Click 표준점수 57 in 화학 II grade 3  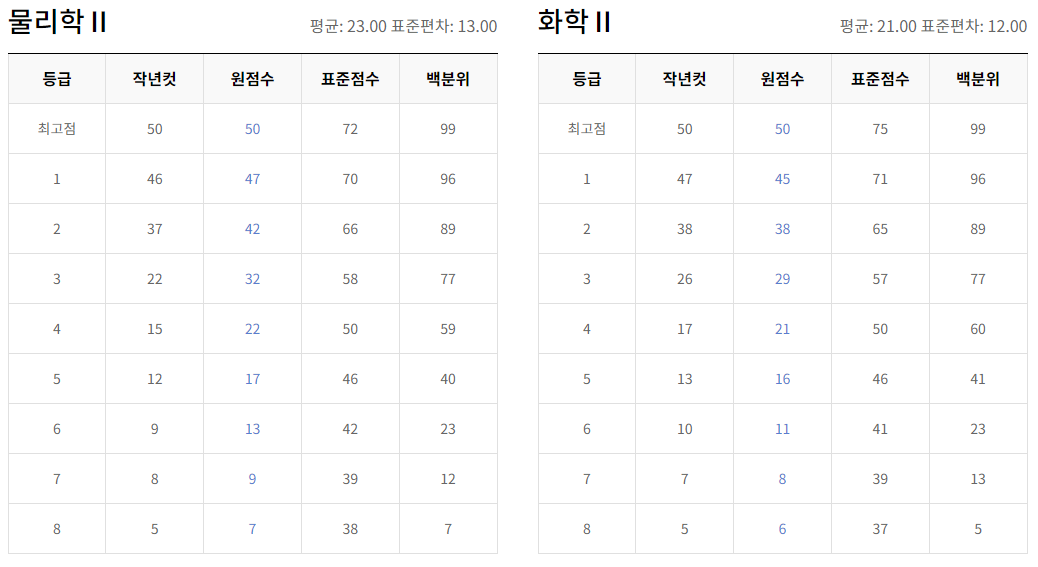pos(880,279)
